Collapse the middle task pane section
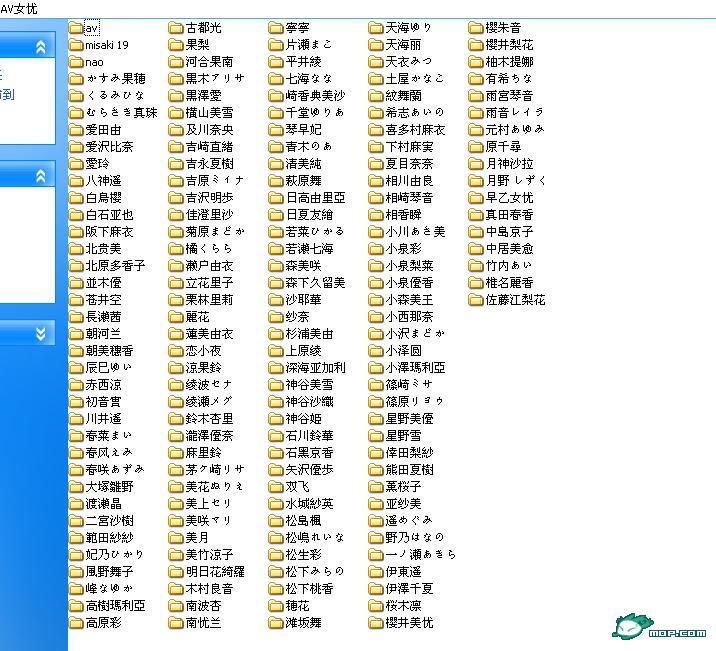The image size is (716, 651). 40,176
